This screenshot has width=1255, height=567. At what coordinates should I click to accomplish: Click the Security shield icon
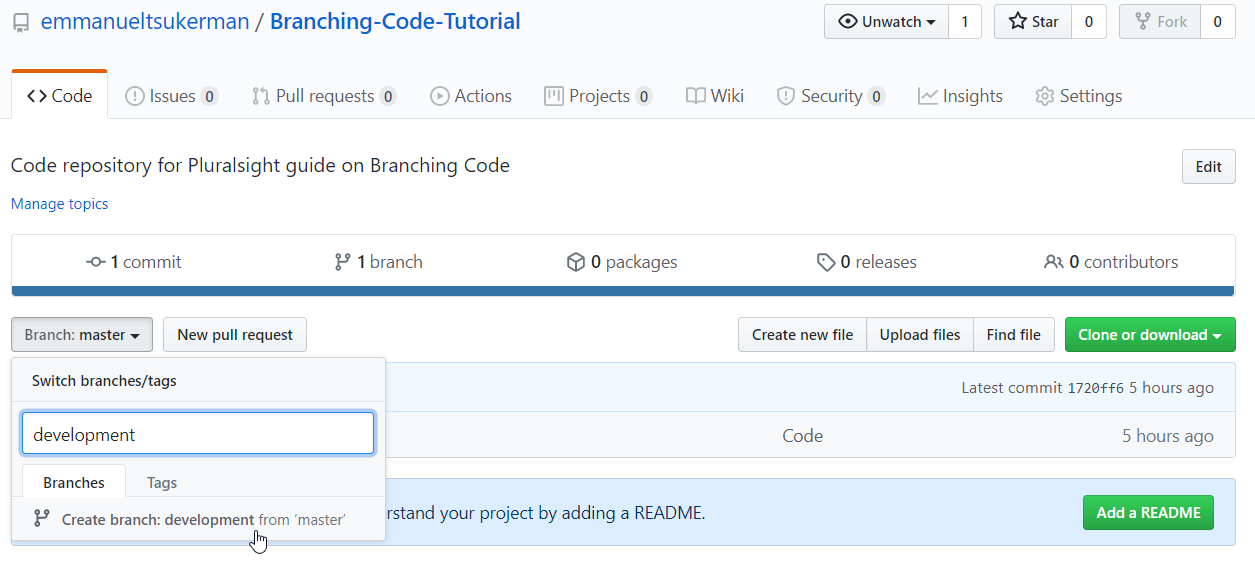point(786,96)
